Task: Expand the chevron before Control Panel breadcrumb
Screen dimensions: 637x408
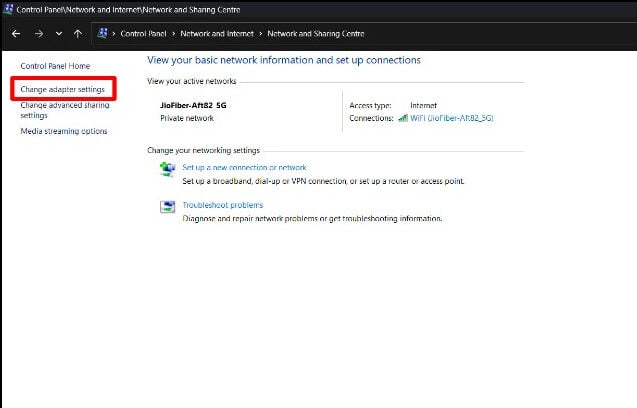Action: pos(114,34)
